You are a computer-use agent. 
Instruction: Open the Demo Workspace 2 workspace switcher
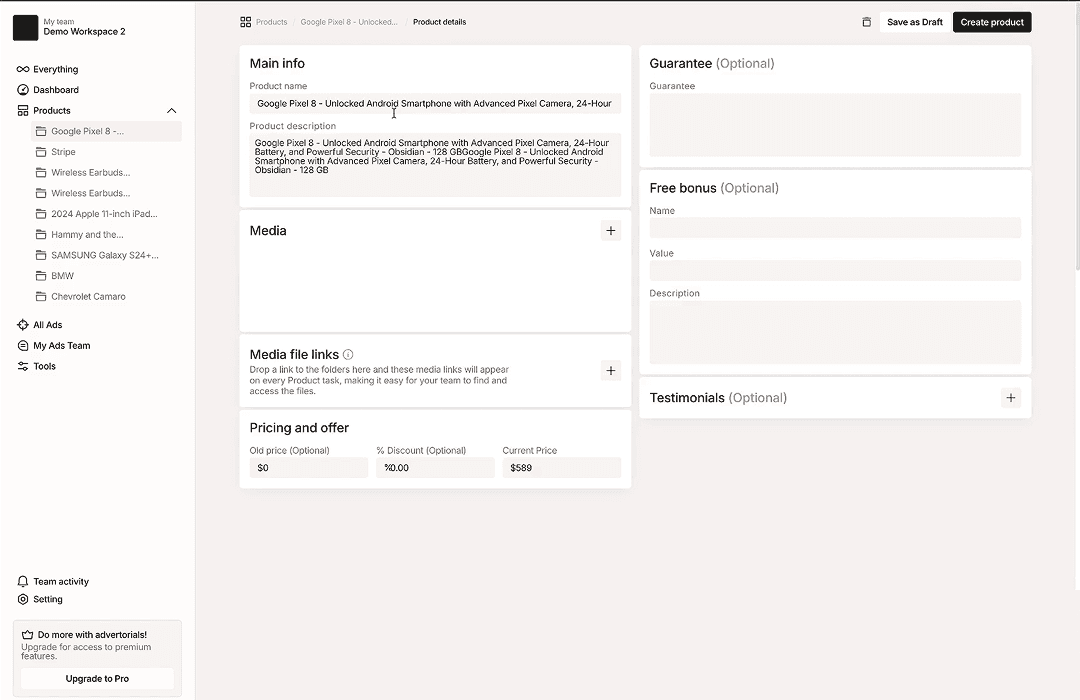(84, 27)
